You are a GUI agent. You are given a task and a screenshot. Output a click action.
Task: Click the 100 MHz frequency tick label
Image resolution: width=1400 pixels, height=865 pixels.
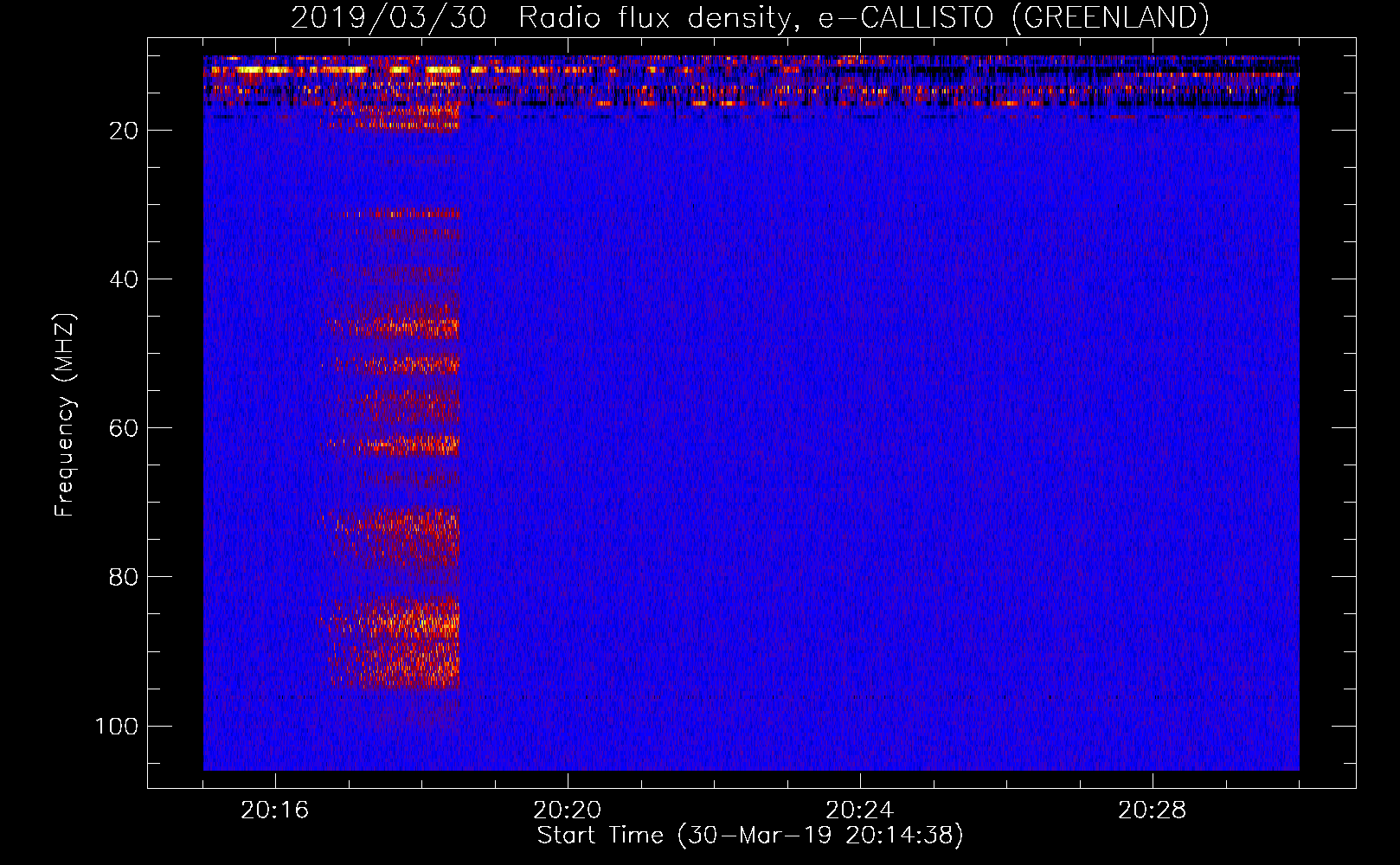tap(117, 726)
